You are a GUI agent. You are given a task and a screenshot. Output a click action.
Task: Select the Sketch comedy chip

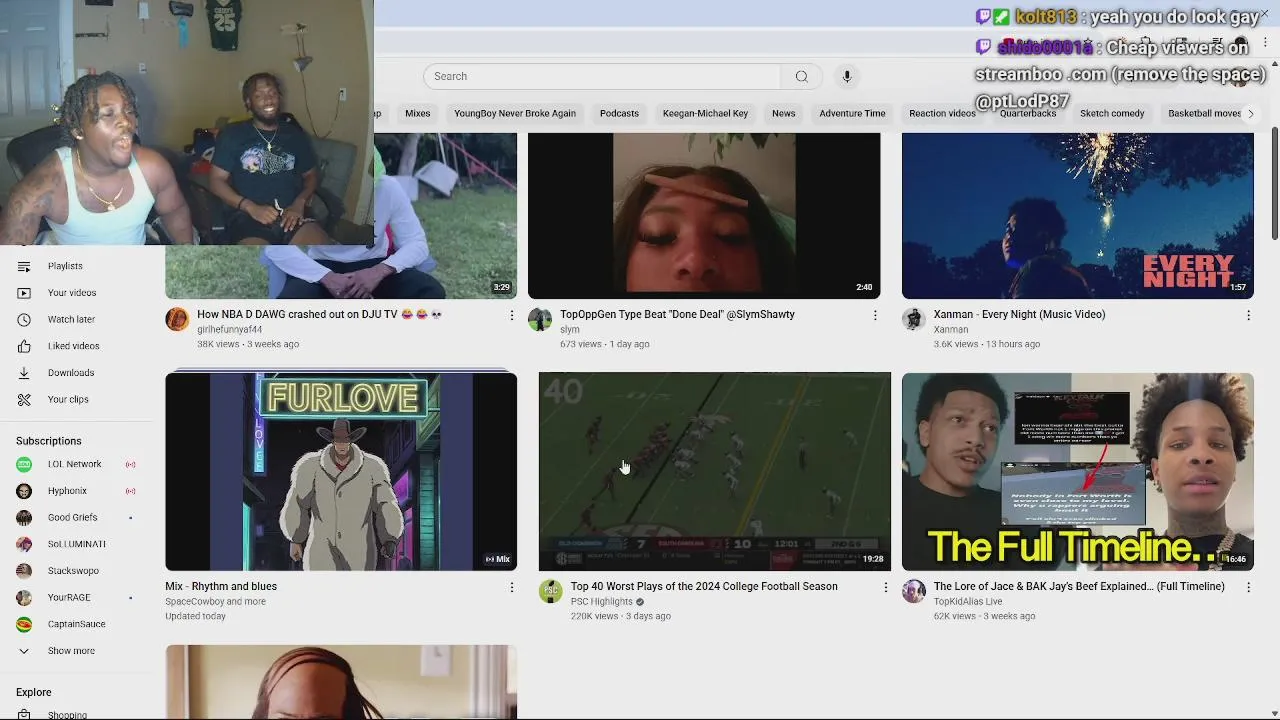coord(1112,114)
